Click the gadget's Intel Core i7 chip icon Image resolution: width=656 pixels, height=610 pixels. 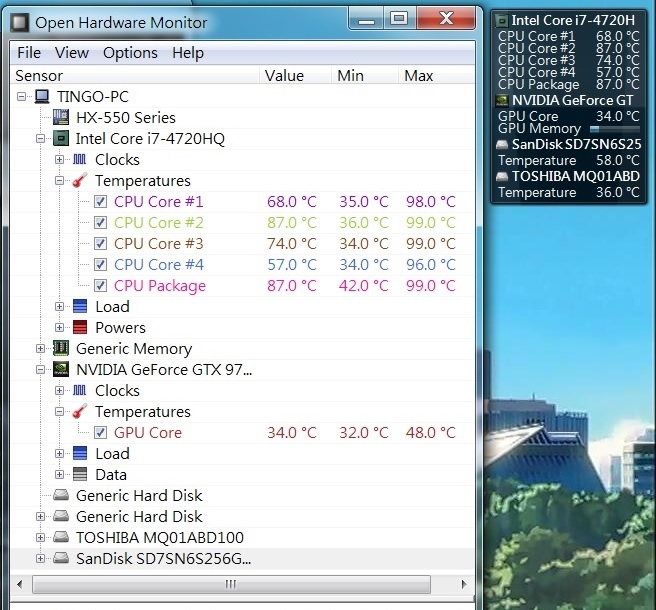(501, 20)
